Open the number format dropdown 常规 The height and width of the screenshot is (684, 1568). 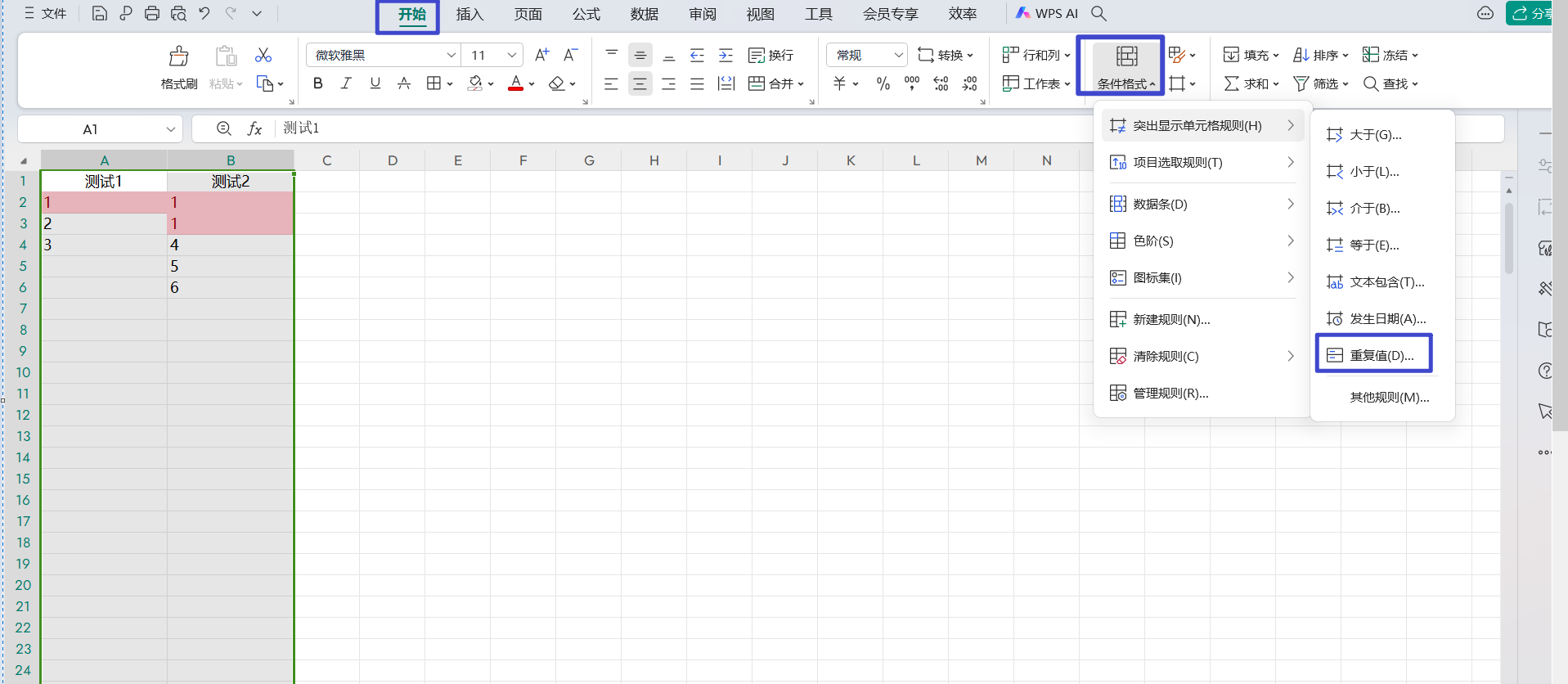pyautogui.click(x=867, y=55)
